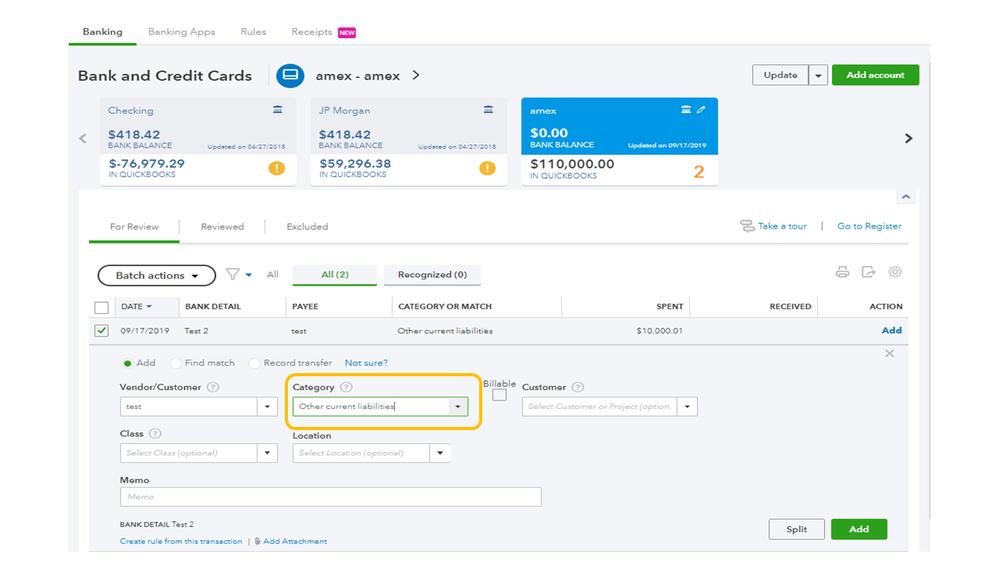Click the Category input field text

(x=371, y=407)
